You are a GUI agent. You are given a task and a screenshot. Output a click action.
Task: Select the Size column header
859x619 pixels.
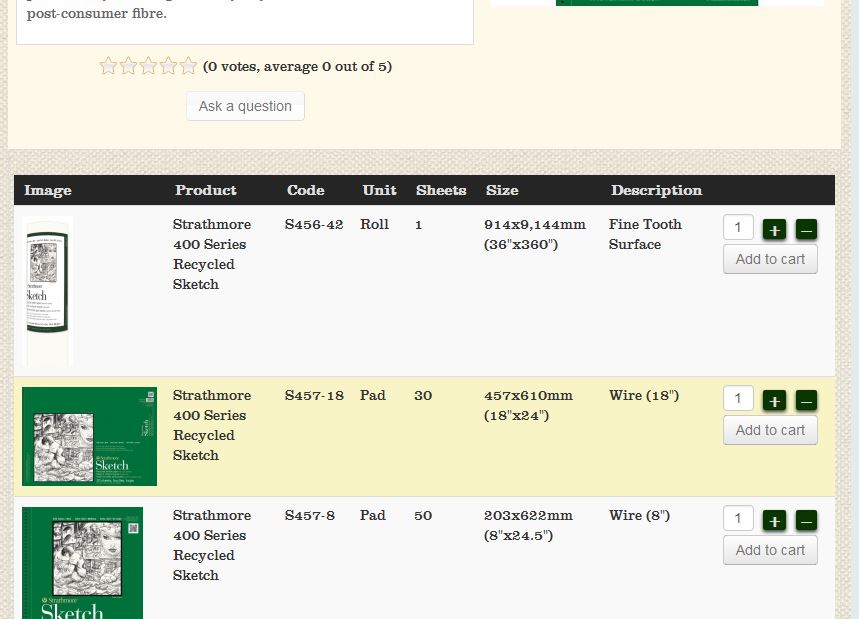coord(502,190)
